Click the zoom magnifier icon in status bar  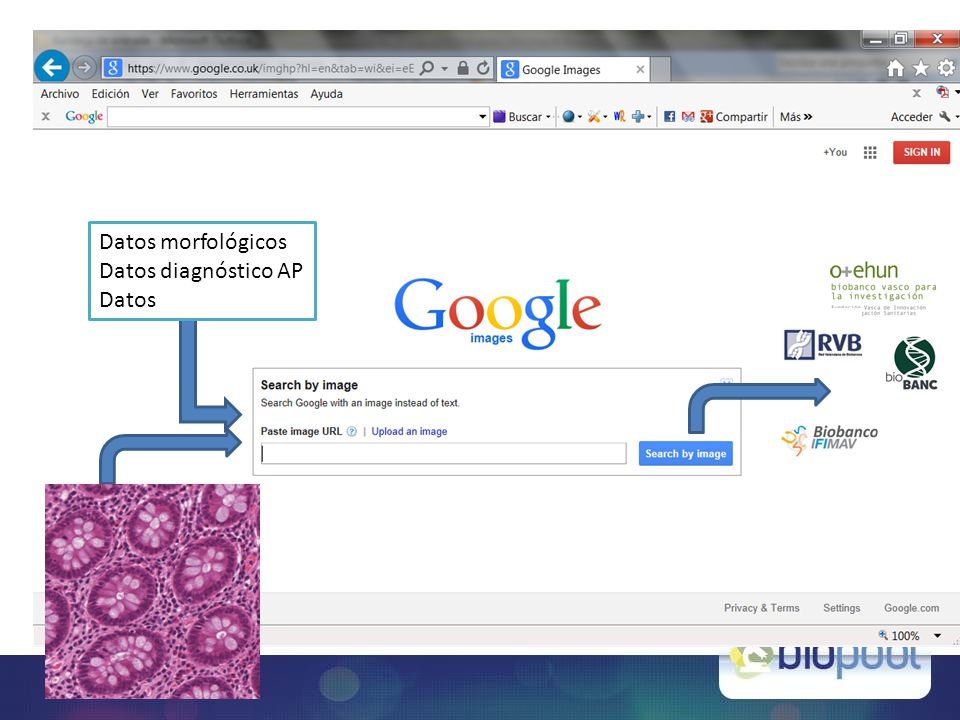coord(883,635)
